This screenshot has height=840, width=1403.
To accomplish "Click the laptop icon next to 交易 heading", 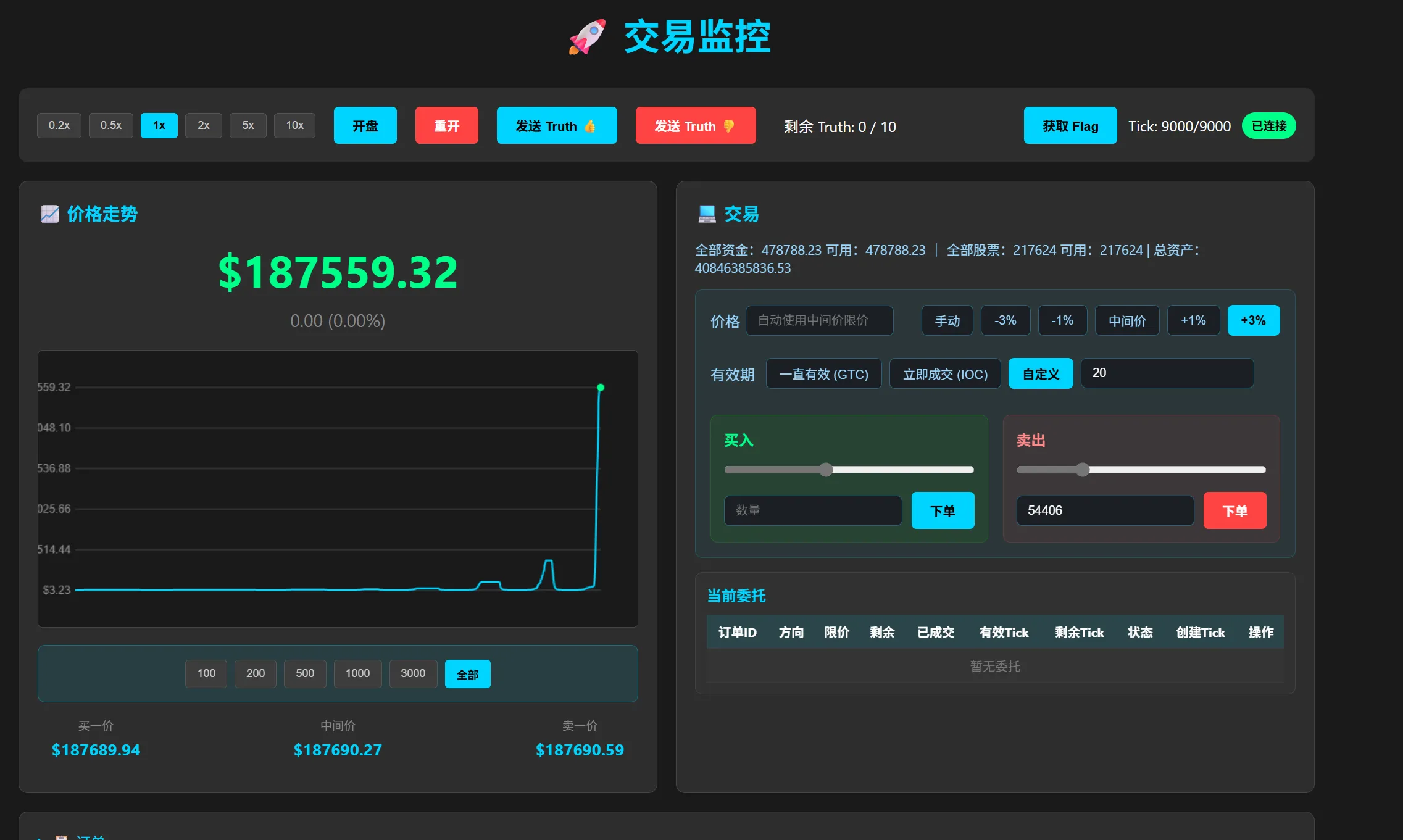I will pos(707,214).
